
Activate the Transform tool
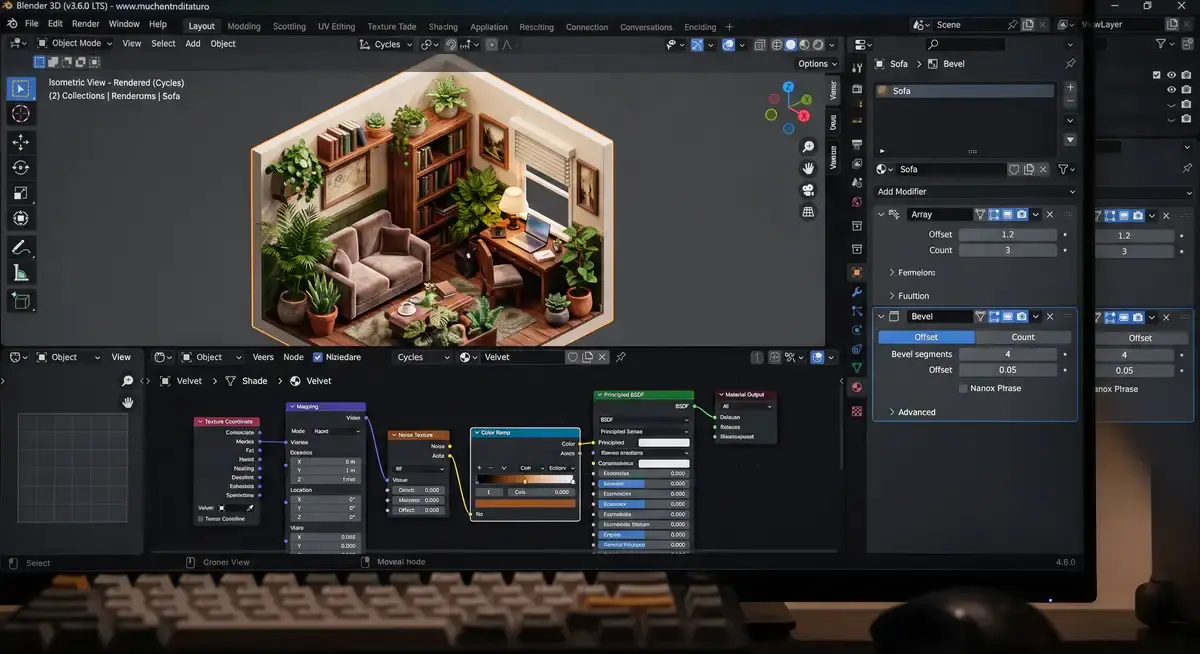pyautogui.click(x=21, y=218)
